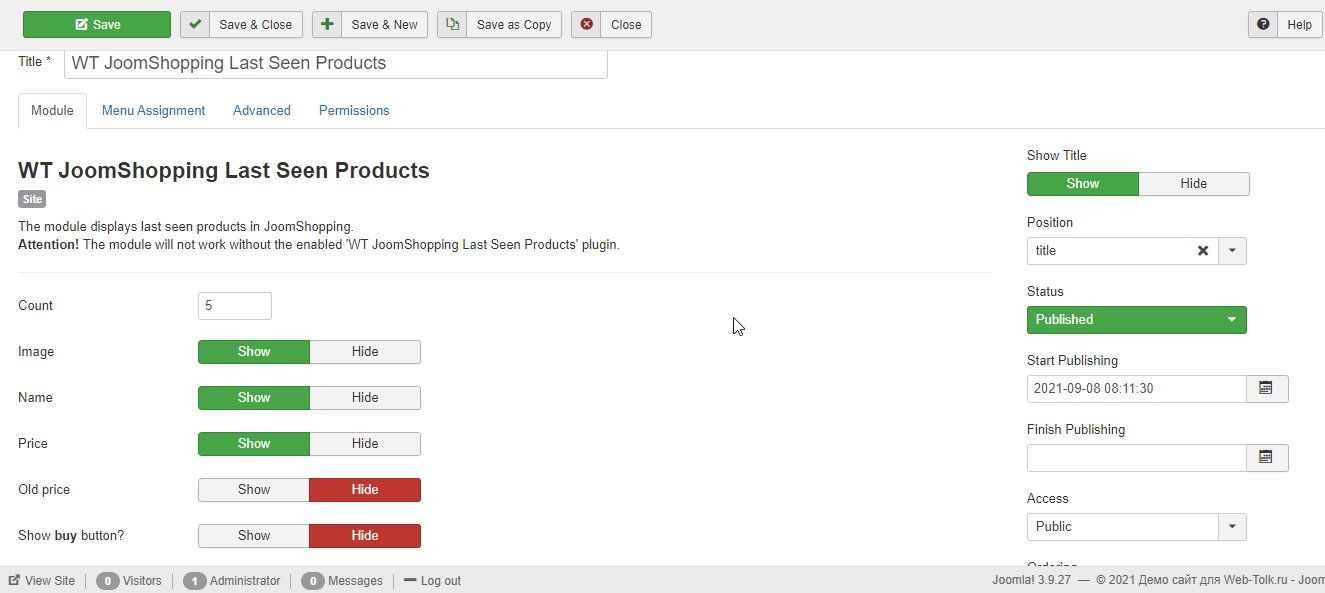The height and width of the screenshot is (593, 1325).
Task: Expand the Position dropdown arrow
Action: pyautogui.click(x=1232, y=251)
